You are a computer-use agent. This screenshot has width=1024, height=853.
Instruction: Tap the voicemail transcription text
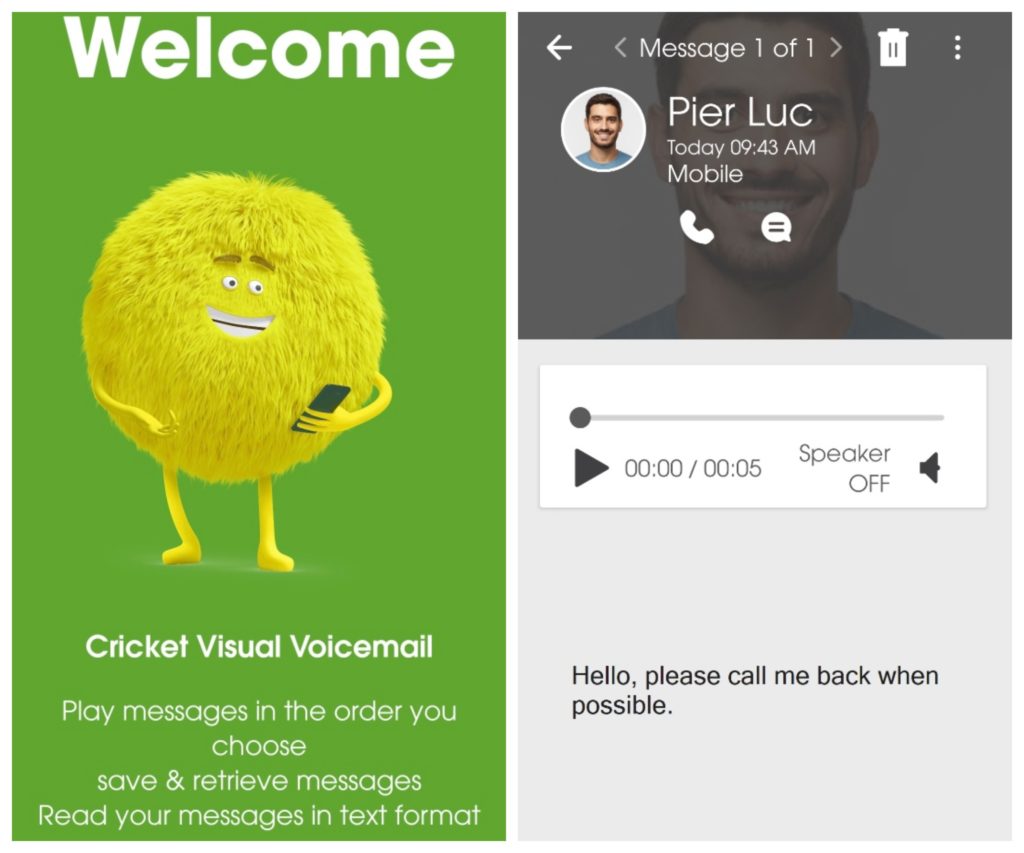(x=754, y=690)
